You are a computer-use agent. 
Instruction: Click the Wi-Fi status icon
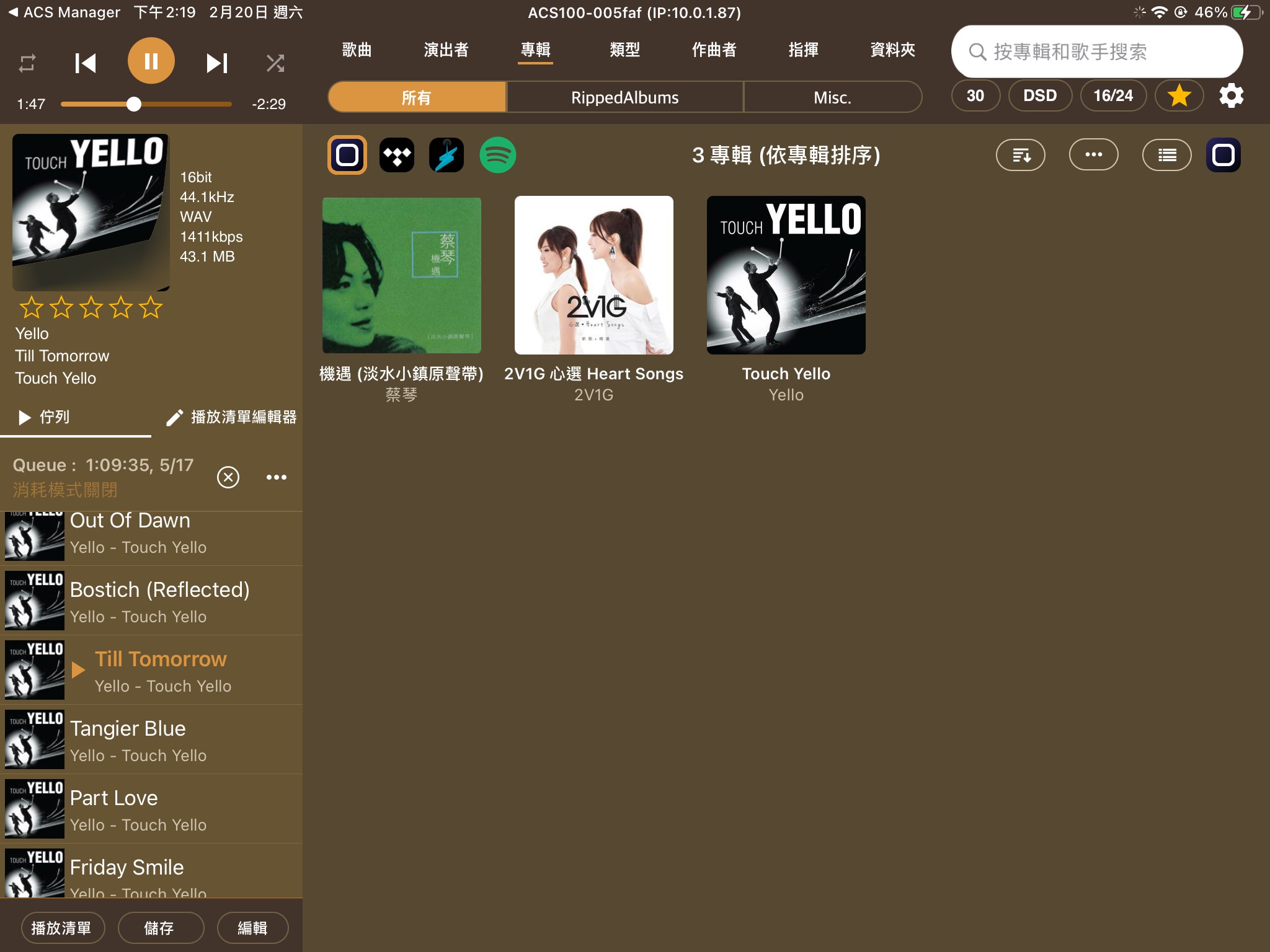1159,12
